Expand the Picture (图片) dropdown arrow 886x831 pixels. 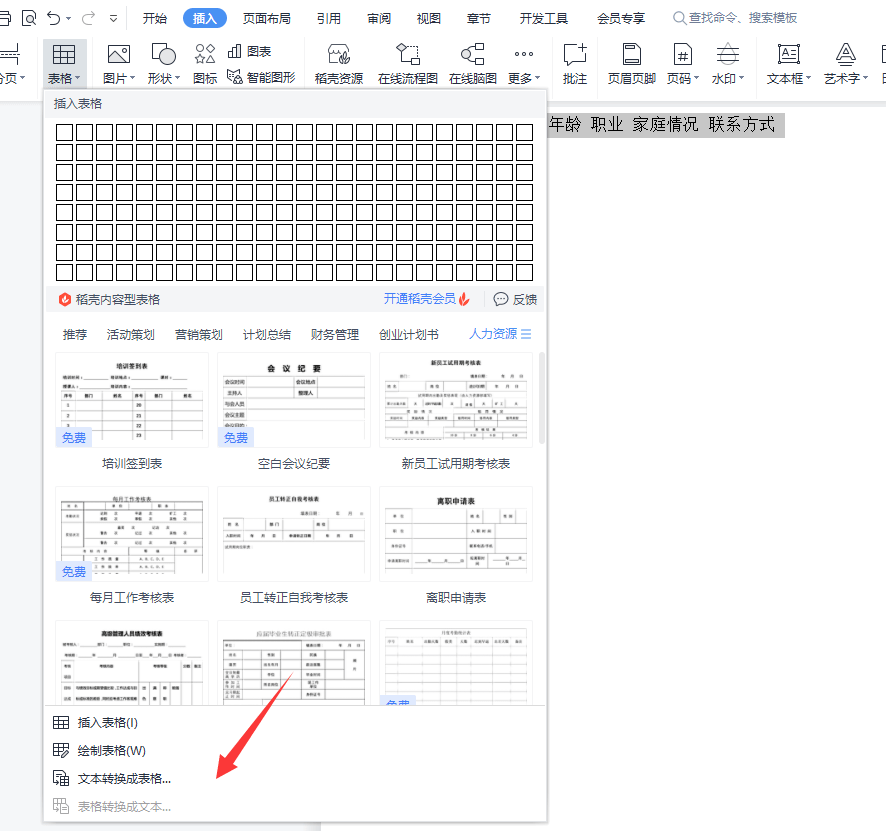[132, 78]
